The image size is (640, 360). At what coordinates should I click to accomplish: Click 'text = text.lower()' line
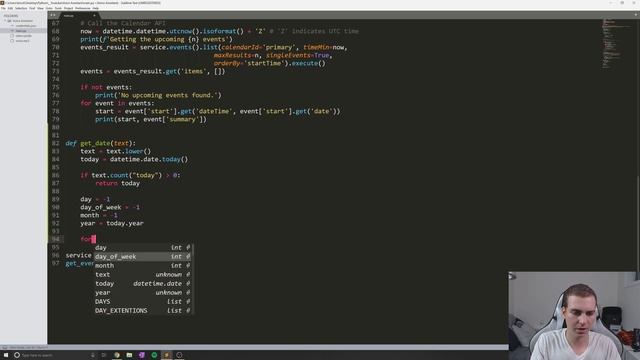[116, 151]
